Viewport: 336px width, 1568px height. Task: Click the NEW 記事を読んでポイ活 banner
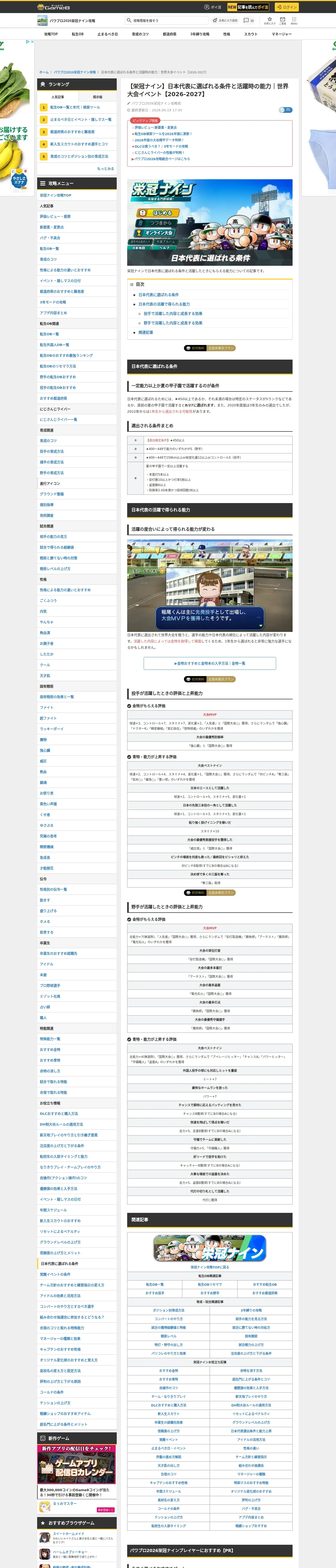tap(248, 7)
